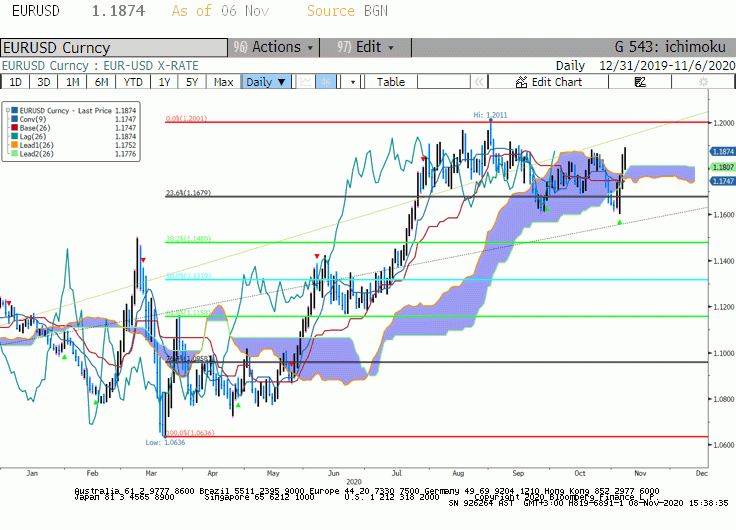Click the date range 12/31/2019-11/6/2020
The height and width of the screenshot is (530, 736).
(x=667, y=66)
